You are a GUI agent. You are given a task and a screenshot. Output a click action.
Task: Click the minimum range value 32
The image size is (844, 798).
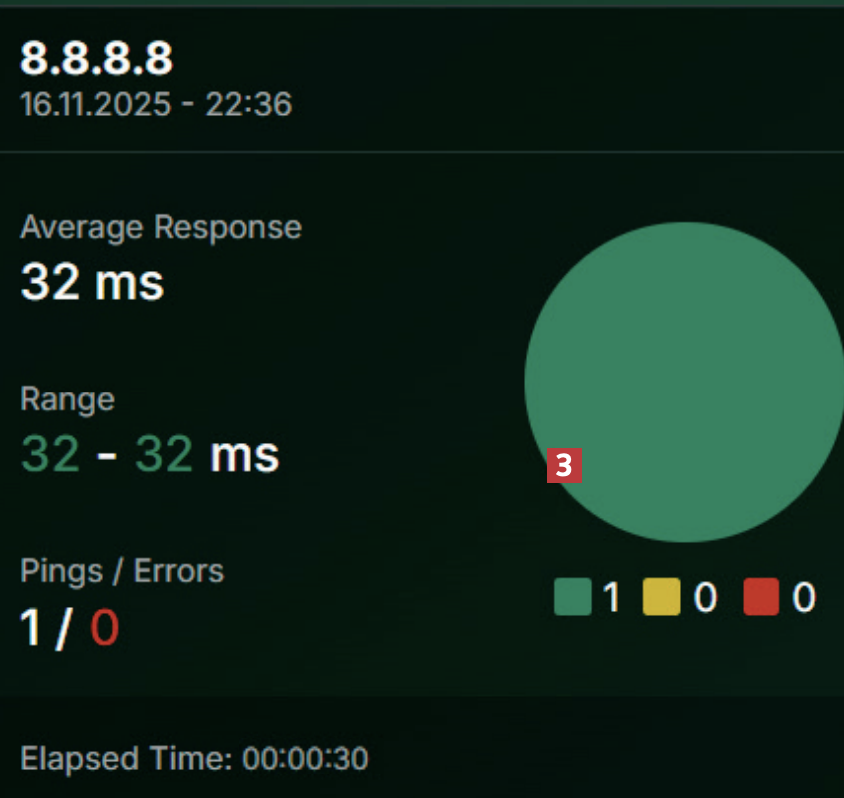(50, 454)
